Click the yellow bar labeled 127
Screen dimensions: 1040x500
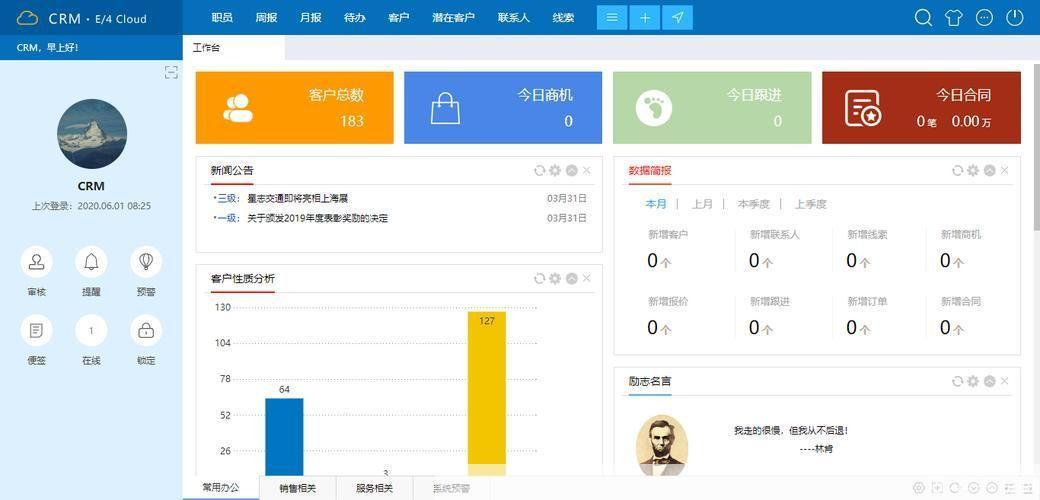[x=487, y=394]
